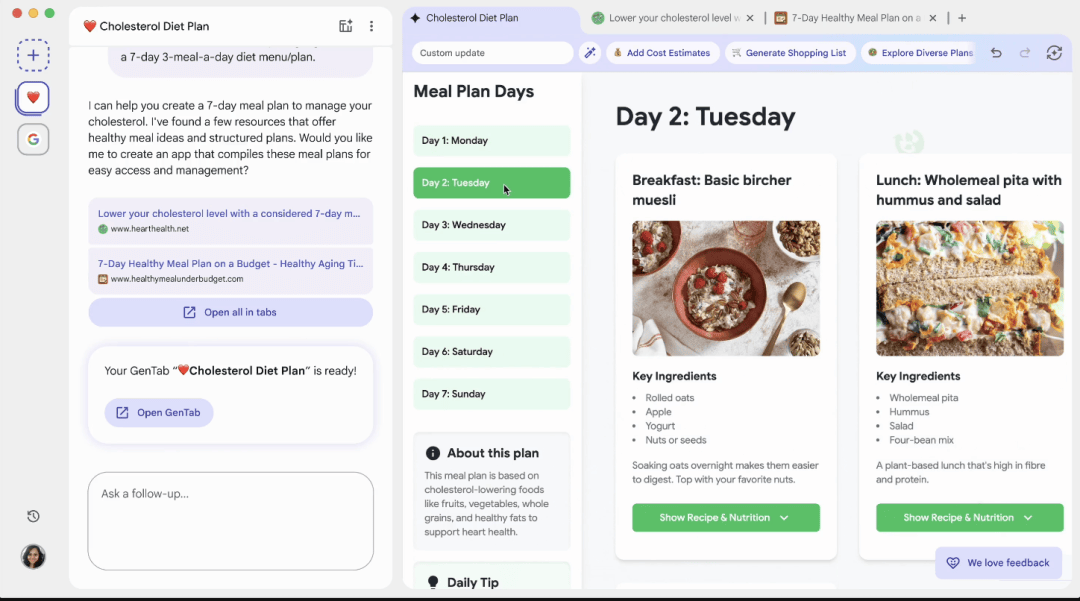Click the GenTab sparkle layout icon in chat header
Viewport: 1080px width, 601px height.
coord(346,26)
